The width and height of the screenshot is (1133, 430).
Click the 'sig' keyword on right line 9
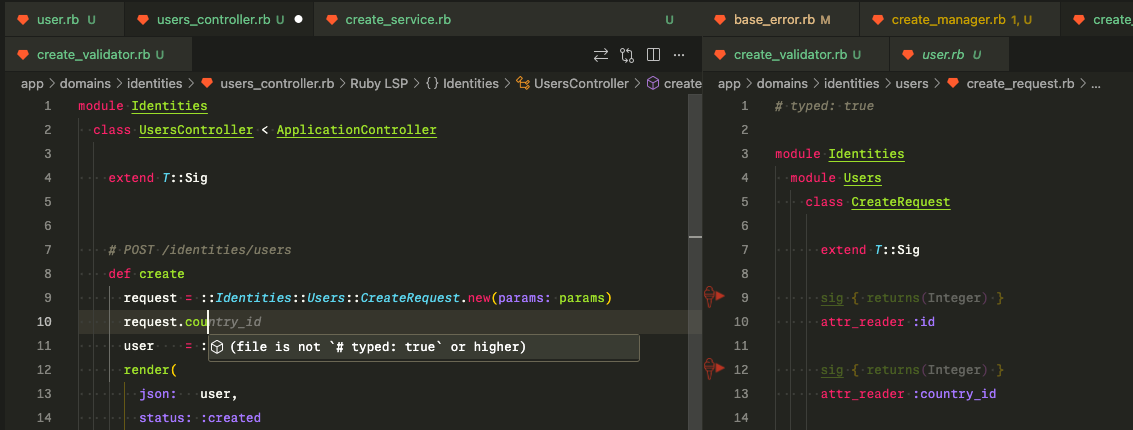(832, 298)
